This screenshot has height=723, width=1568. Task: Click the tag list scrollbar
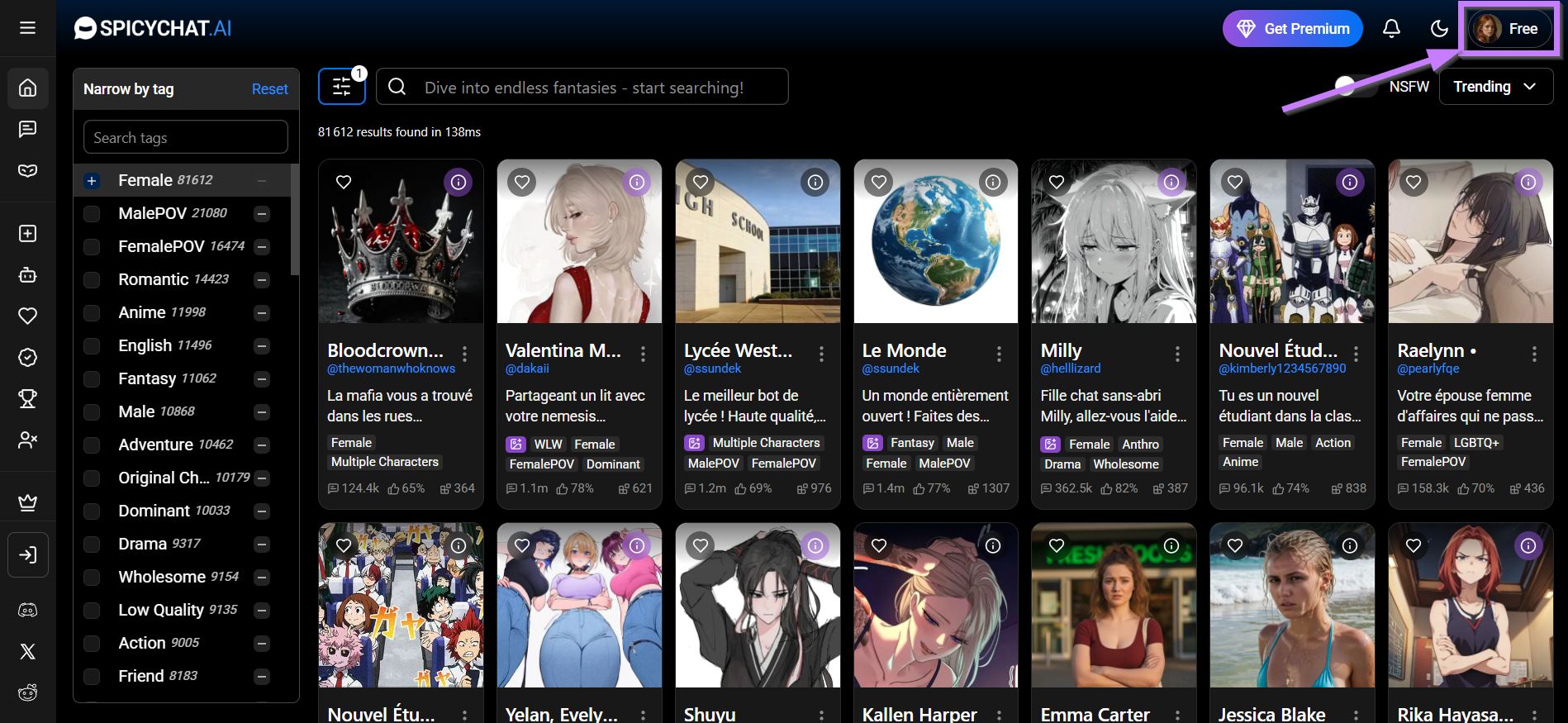295,219
